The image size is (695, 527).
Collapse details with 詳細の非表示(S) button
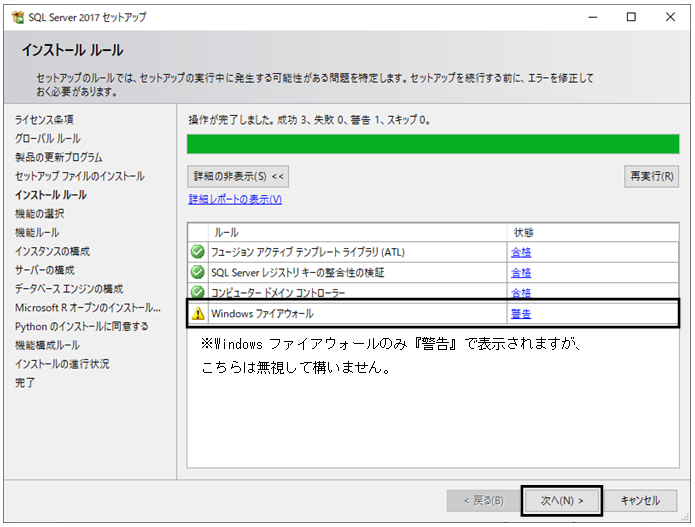[x=238, y=176]
